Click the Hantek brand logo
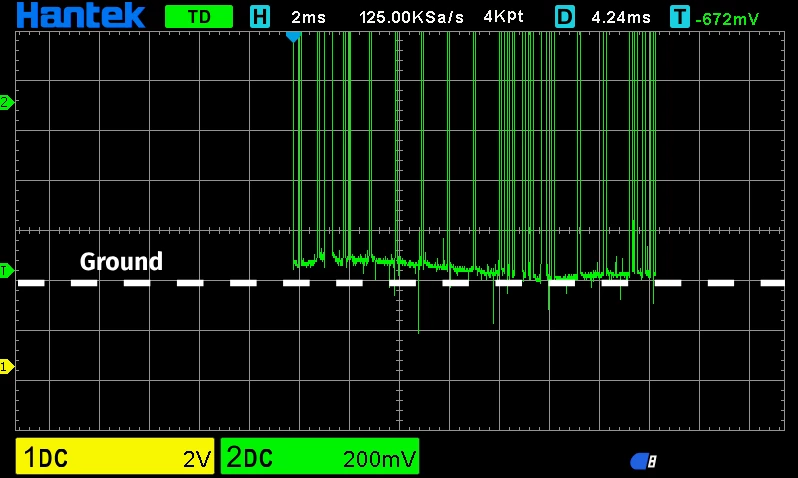 [x=80, y=16]
